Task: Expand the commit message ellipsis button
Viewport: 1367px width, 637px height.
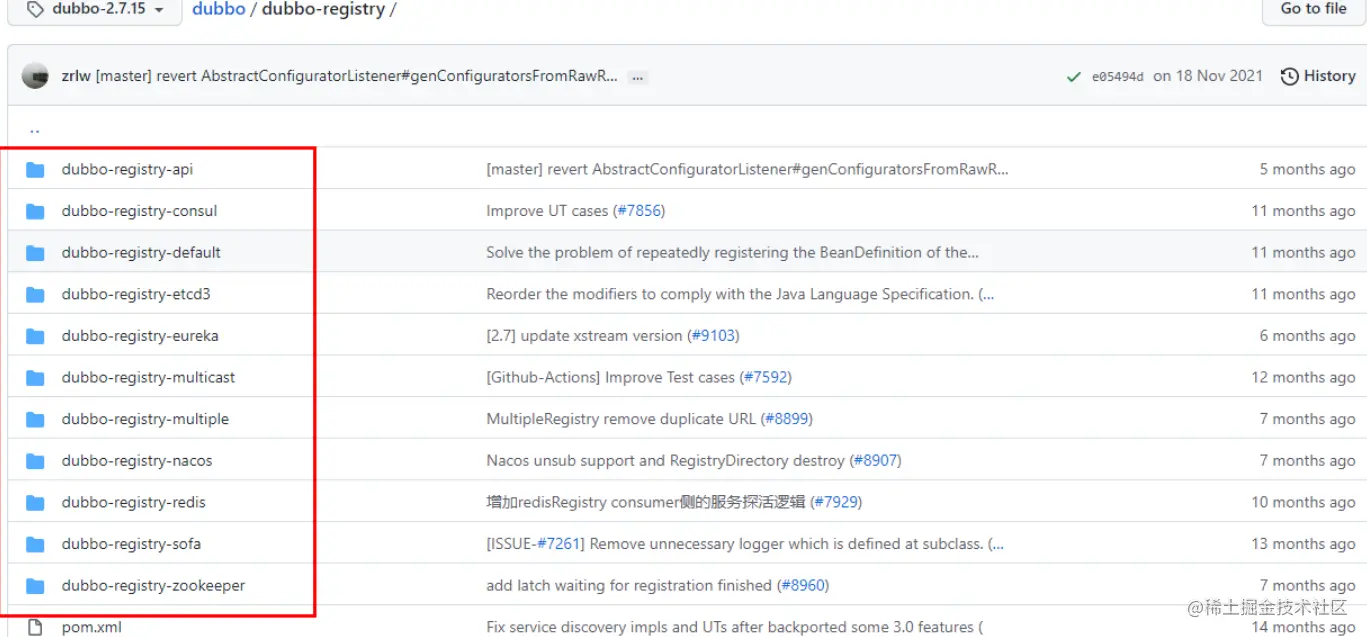Action: [x=637, y=77]
